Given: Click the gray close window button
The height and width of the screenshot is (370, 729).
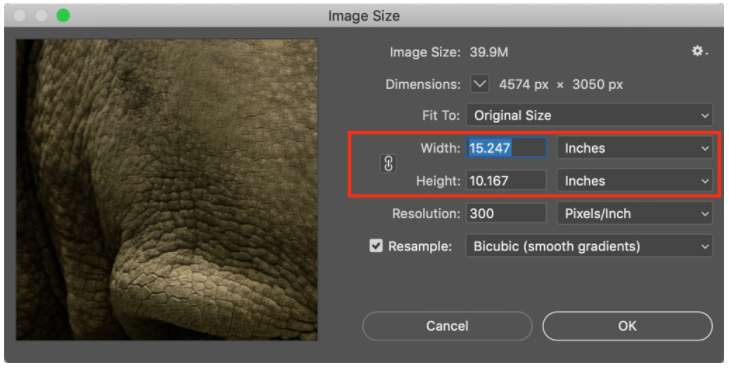Looking at the screenshot, I should point(20,16).
